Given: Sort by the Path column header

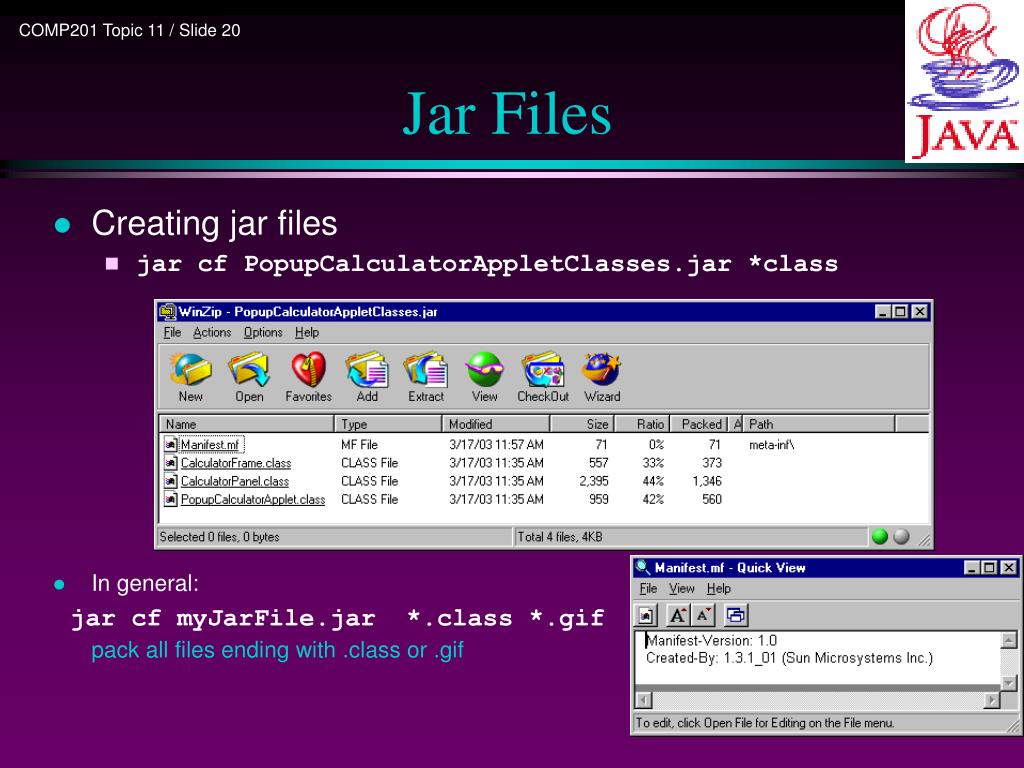Looking at the screenshot, I should pos(820,424).
